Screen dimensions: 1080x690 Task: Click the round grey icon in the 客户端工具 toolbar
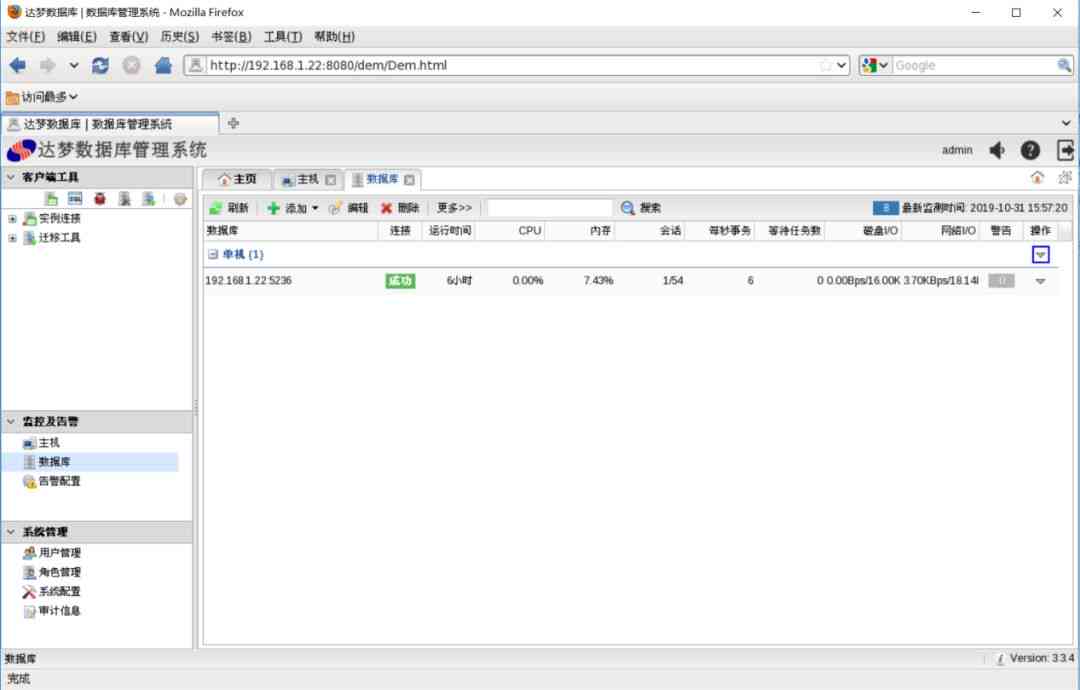(x=180, y=199)
